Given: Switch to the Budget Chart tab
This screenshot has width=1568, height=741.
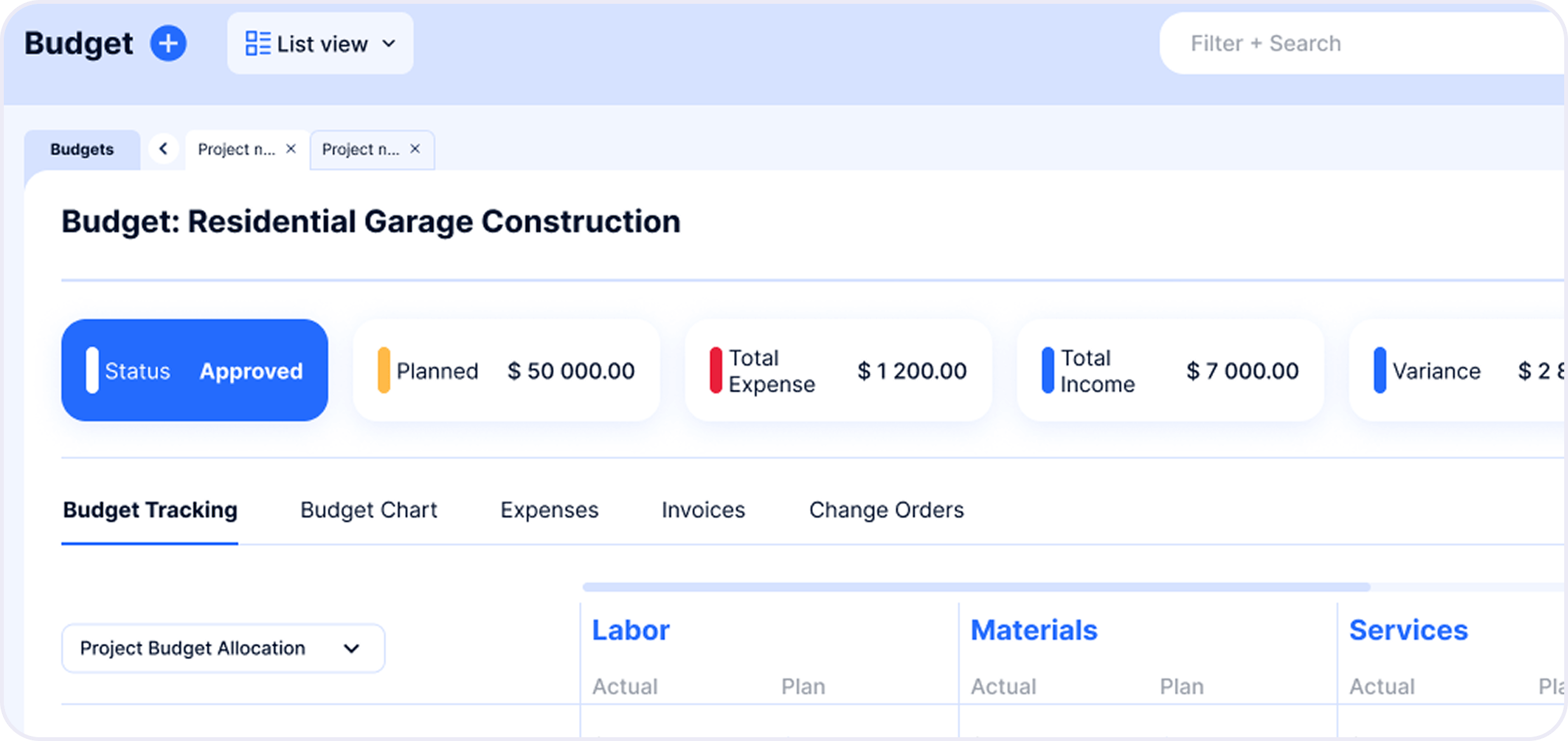Looking at the screenshot, I should [368, 510].
